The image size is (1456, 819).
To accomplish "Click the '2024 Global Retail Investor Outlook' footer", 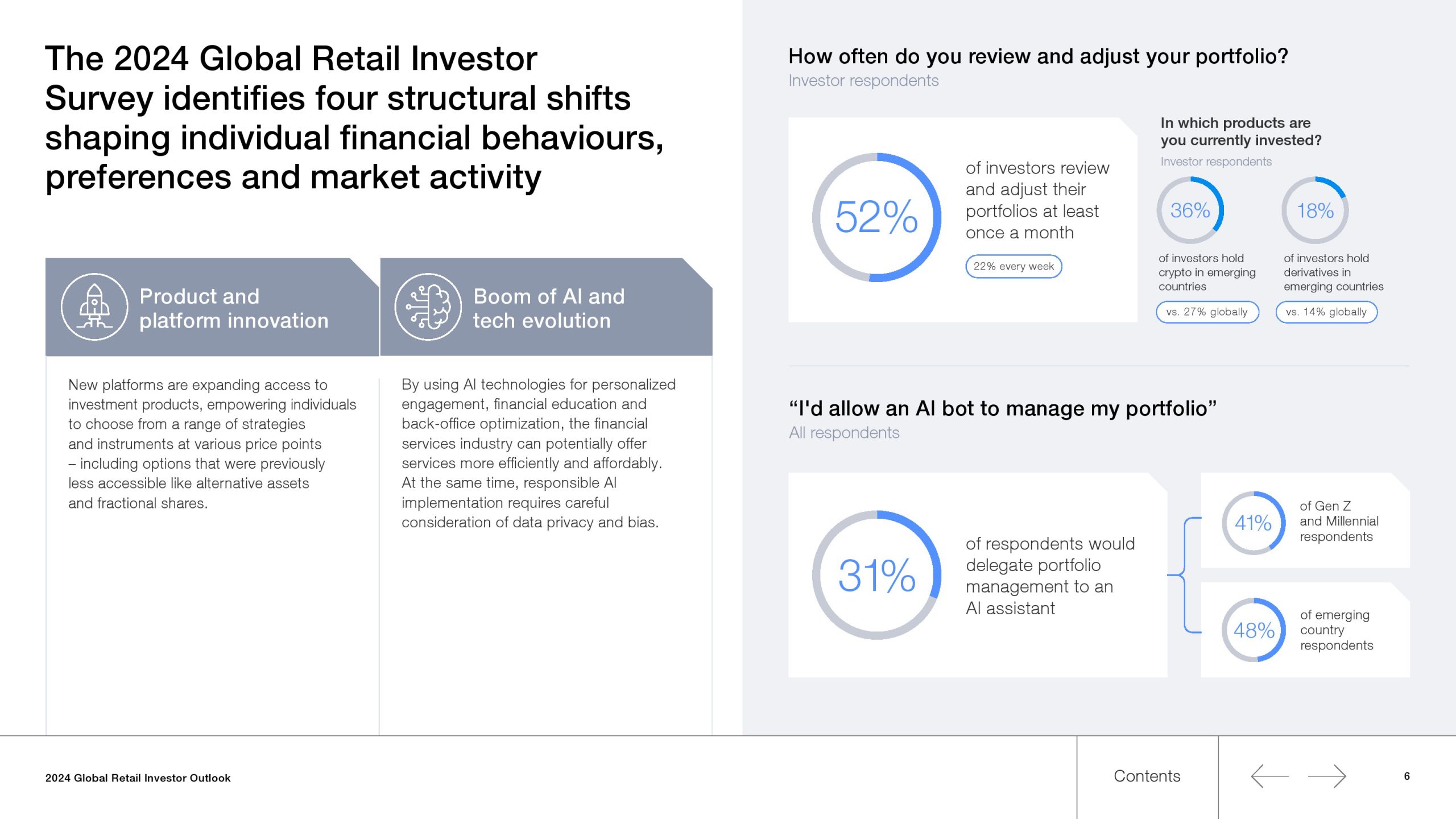I will (138, 778).
